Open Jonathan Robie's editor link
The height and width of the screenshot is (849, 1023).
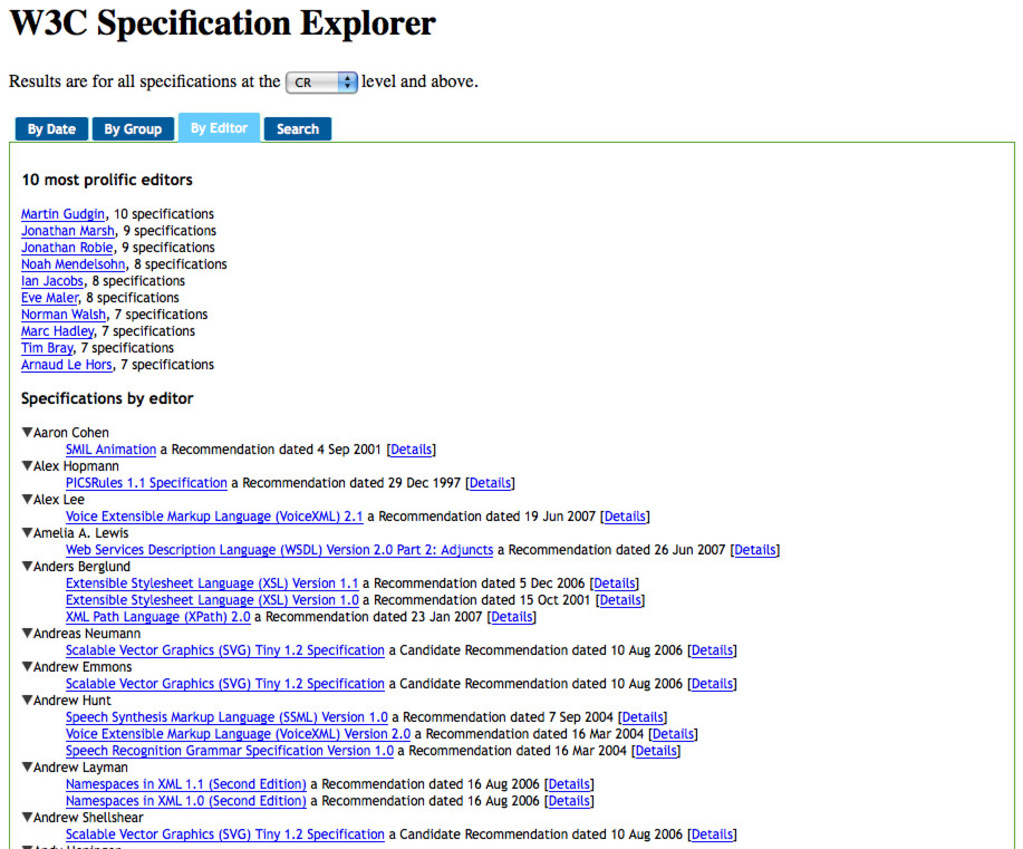pos(67,247)
